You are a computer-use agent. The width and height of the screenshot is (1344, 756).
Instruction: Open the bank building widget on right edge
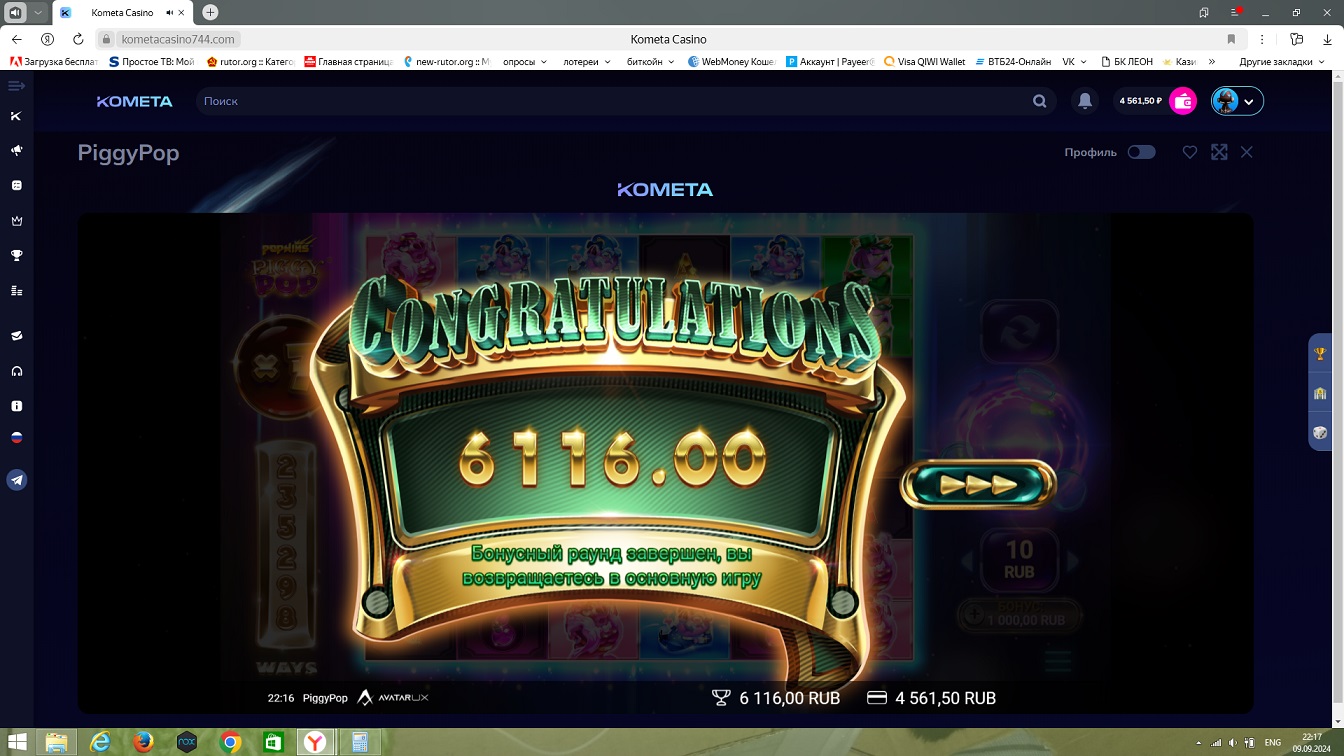tap(1320, 393)
